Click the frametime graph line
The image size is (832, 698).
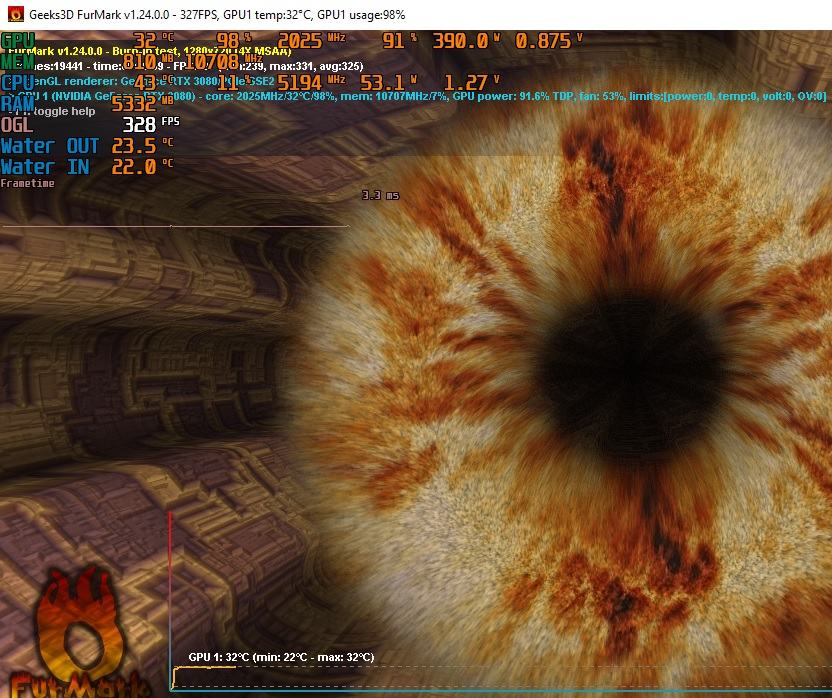pos(175,226)
